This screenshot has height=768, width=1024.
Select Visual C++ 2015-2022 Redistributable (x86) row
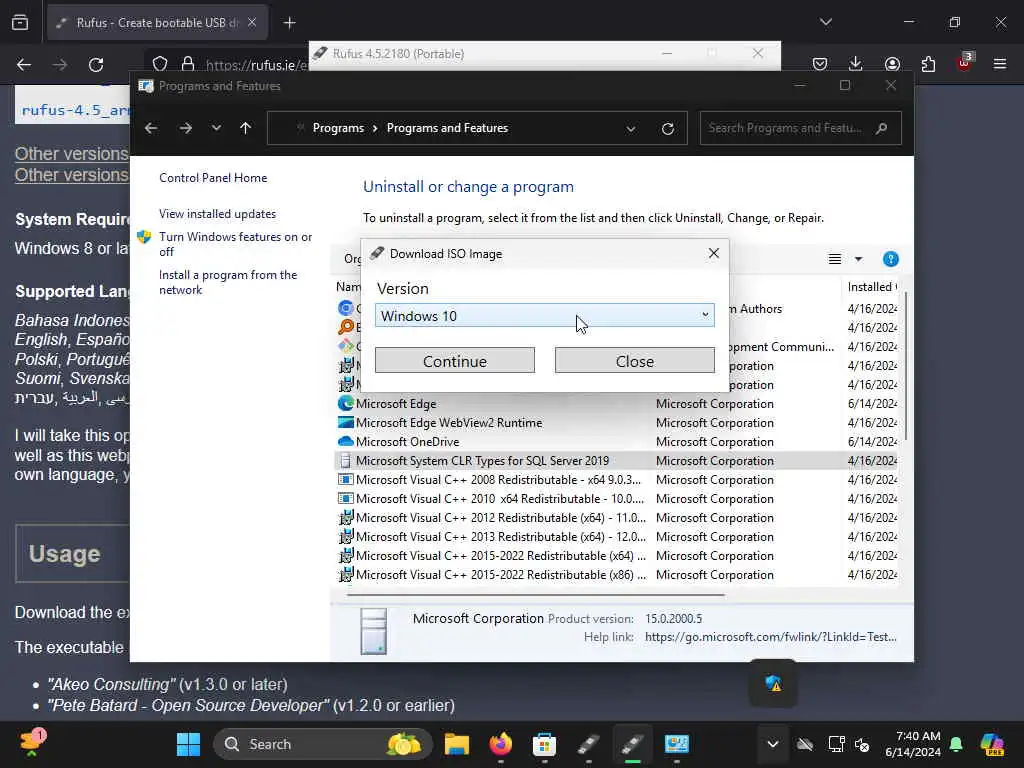(616, 574)
